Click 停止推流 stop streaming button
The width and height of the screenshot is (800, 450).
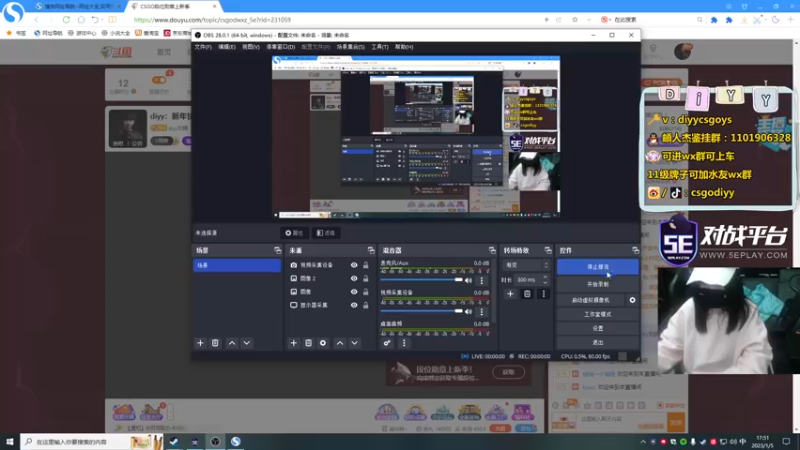click(x=597, y=267)
